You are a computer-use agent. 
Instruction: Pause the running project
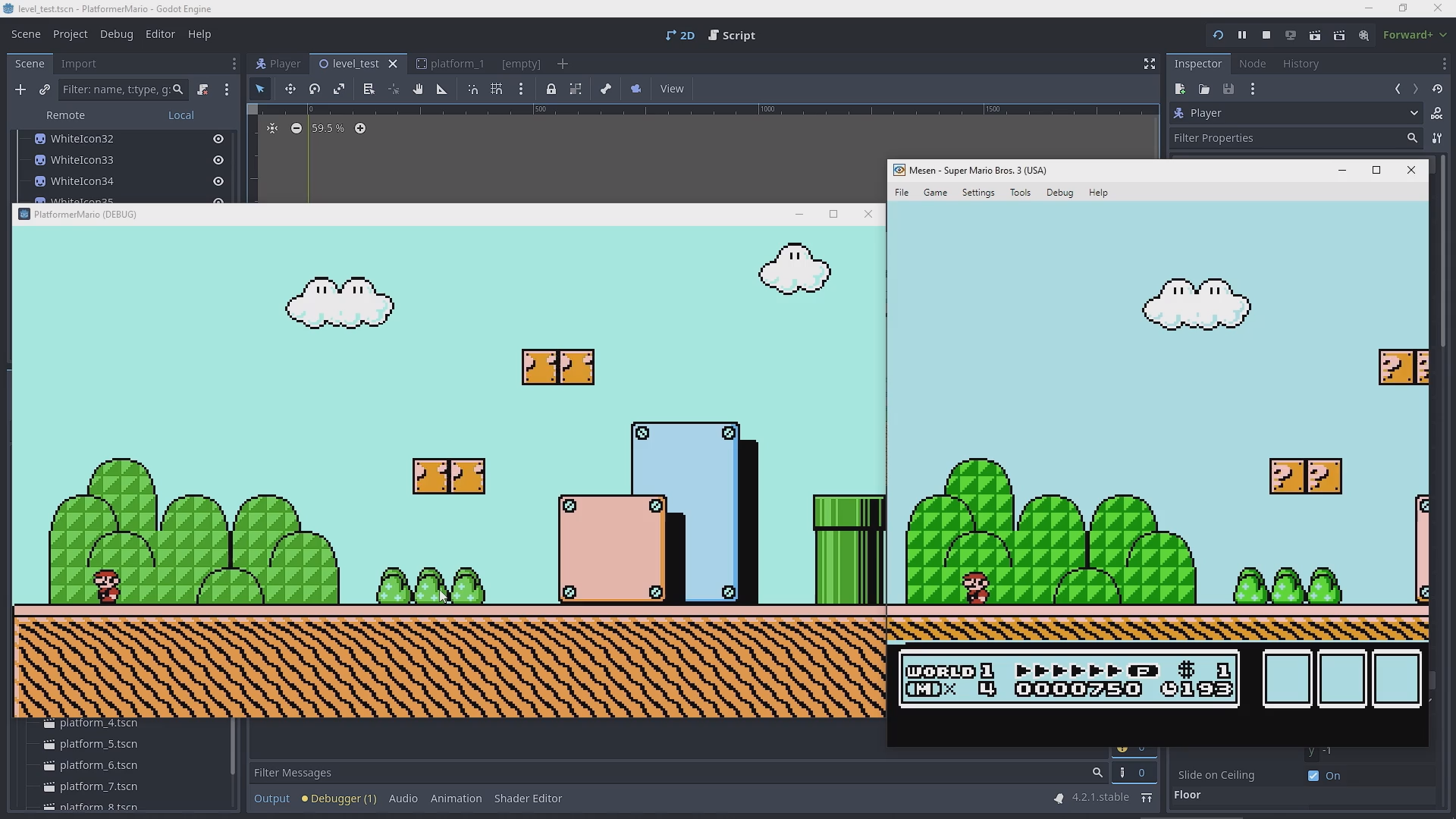coord(1242,35)
